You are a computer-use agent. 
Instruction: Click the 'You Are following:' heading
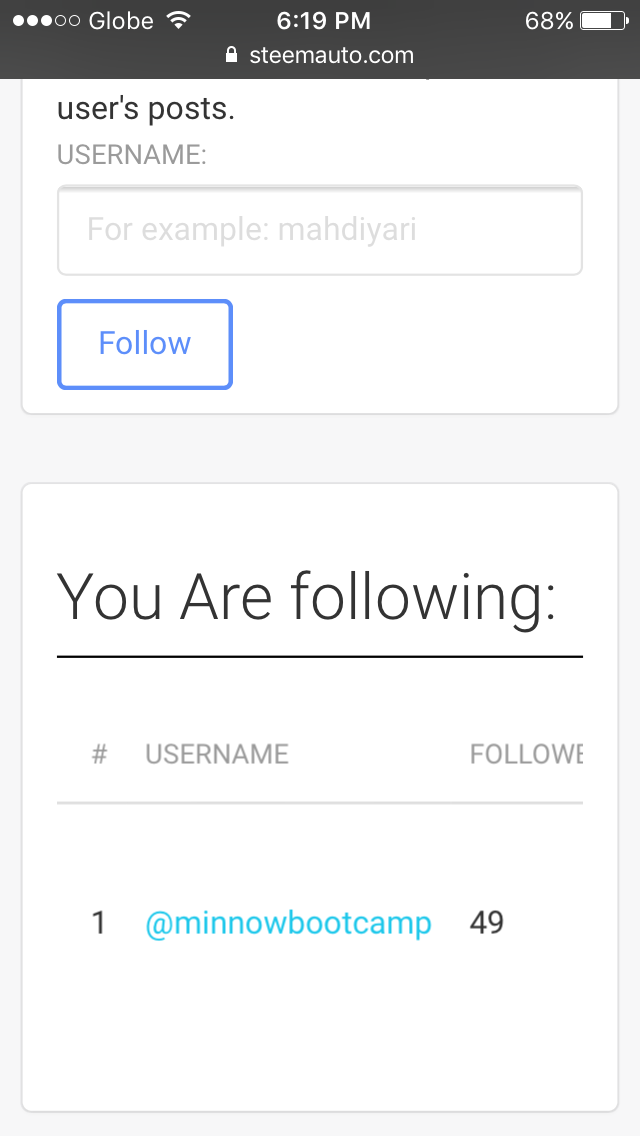click(x=306, y=597)
